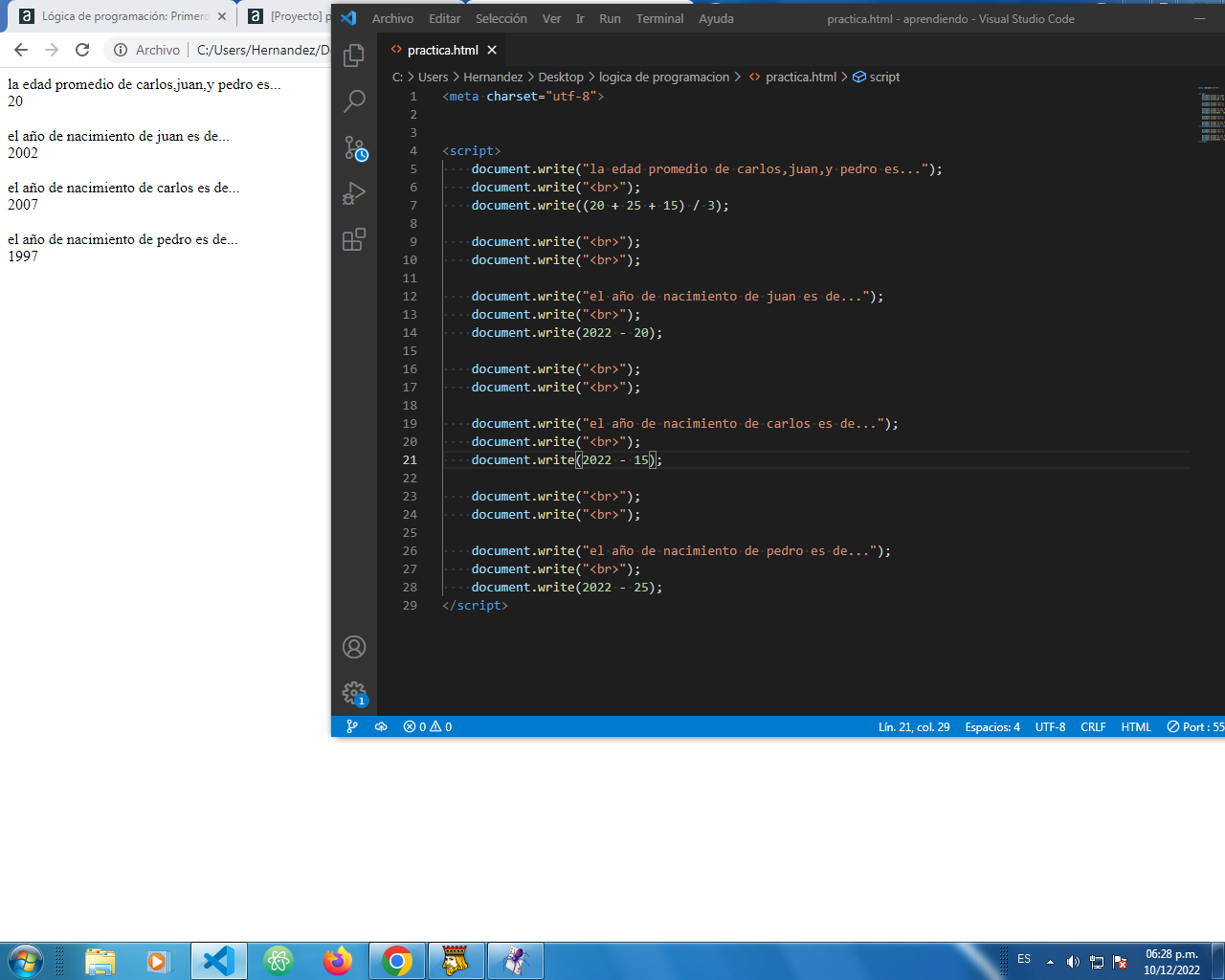Click the opening <script> tag on line 4
The height and width of the screenshot is (980, 1225).
[x=472, y=150]
